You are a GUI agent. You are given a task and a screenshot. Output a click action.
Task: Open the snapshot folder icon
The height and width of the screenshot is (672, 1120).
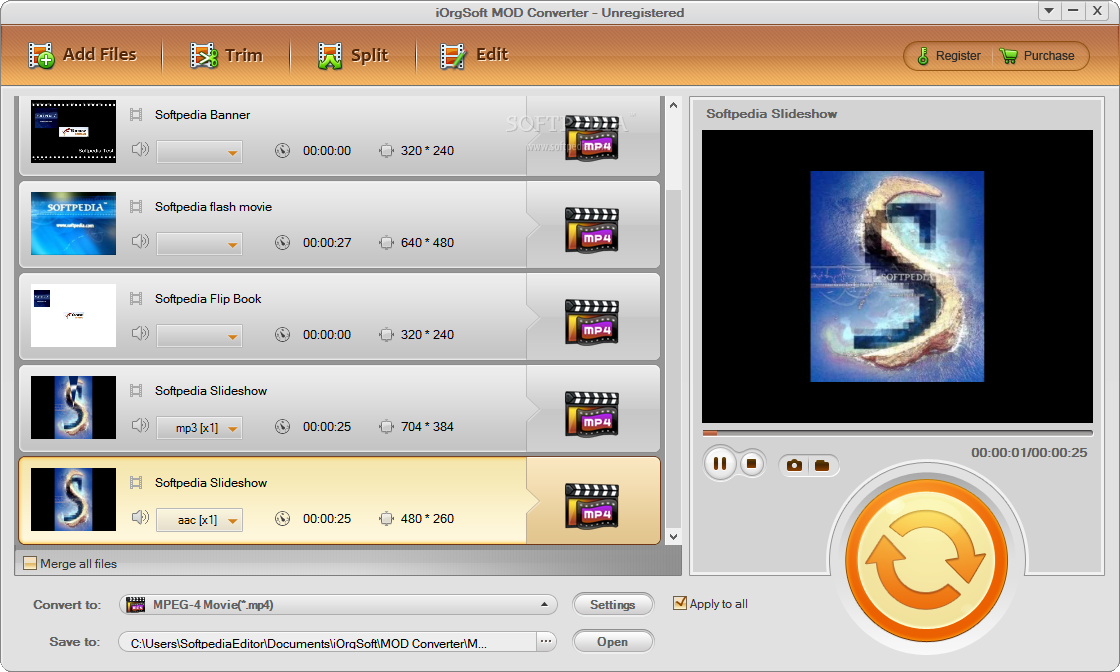[822, 466]
